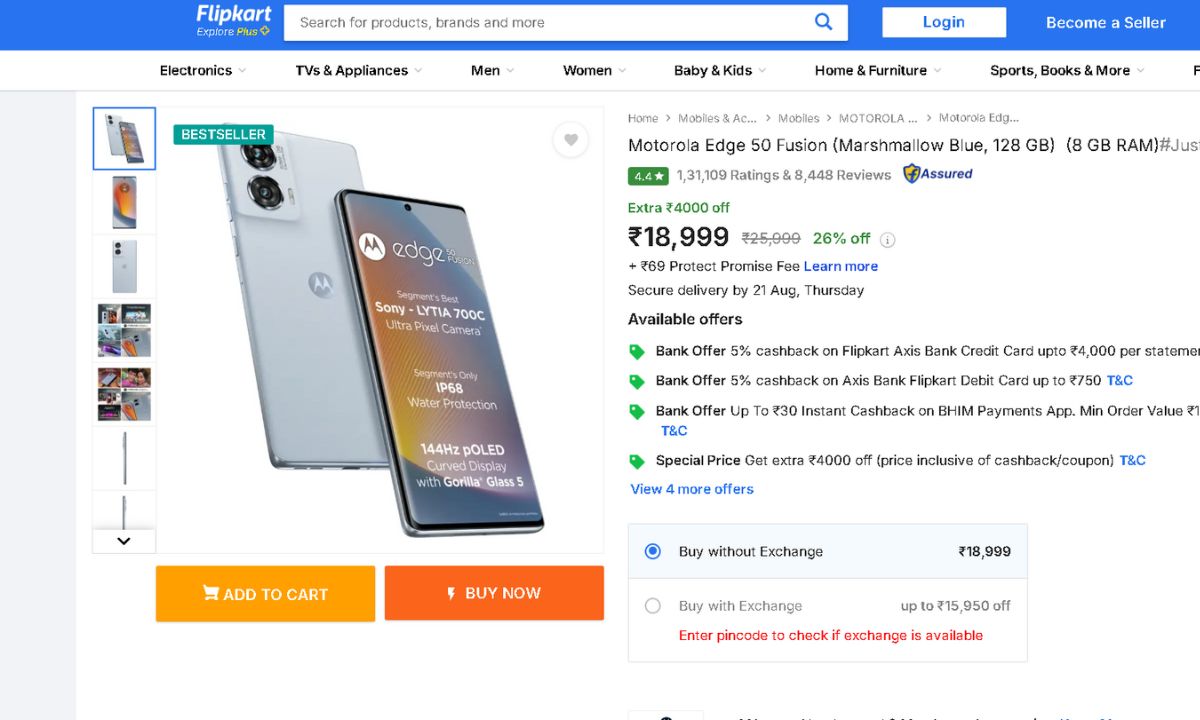Click the product search input field
The height and width of the screenshot is (720, 1200).
(550, 22)
